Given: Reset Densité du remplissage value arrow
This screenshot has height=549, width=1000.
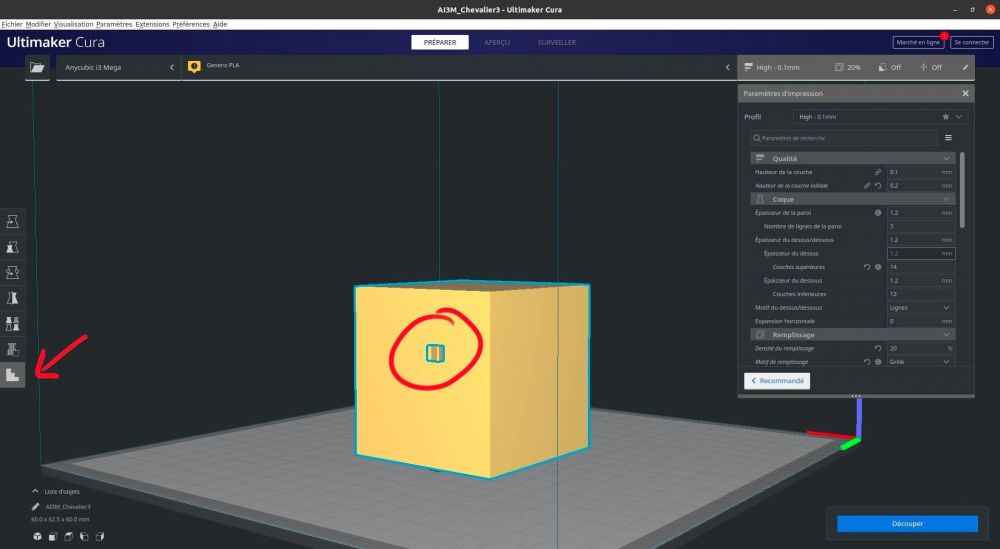Looking at the screenshot, I should tap(878, 348).
